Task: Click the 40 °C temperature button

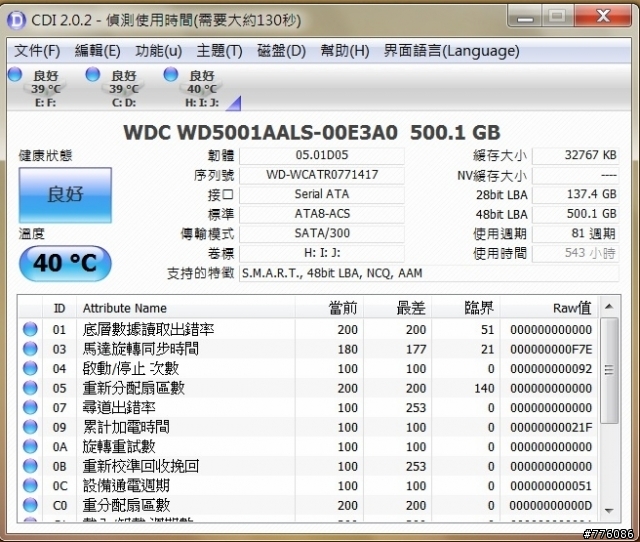Action: pyautogui.click(x=65, y=263)
